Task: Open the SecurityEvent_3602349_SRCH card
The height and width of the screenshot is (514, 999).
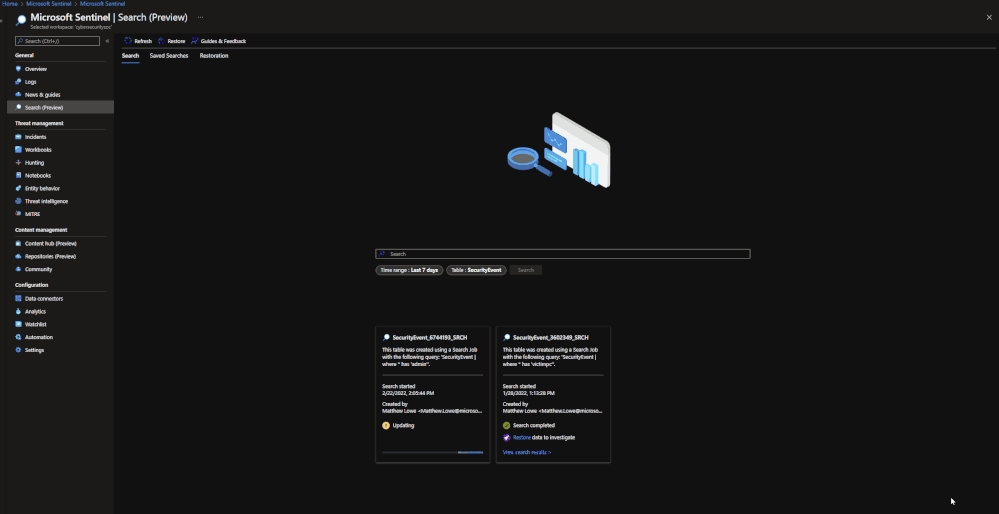Action: (x=553, y=394)
